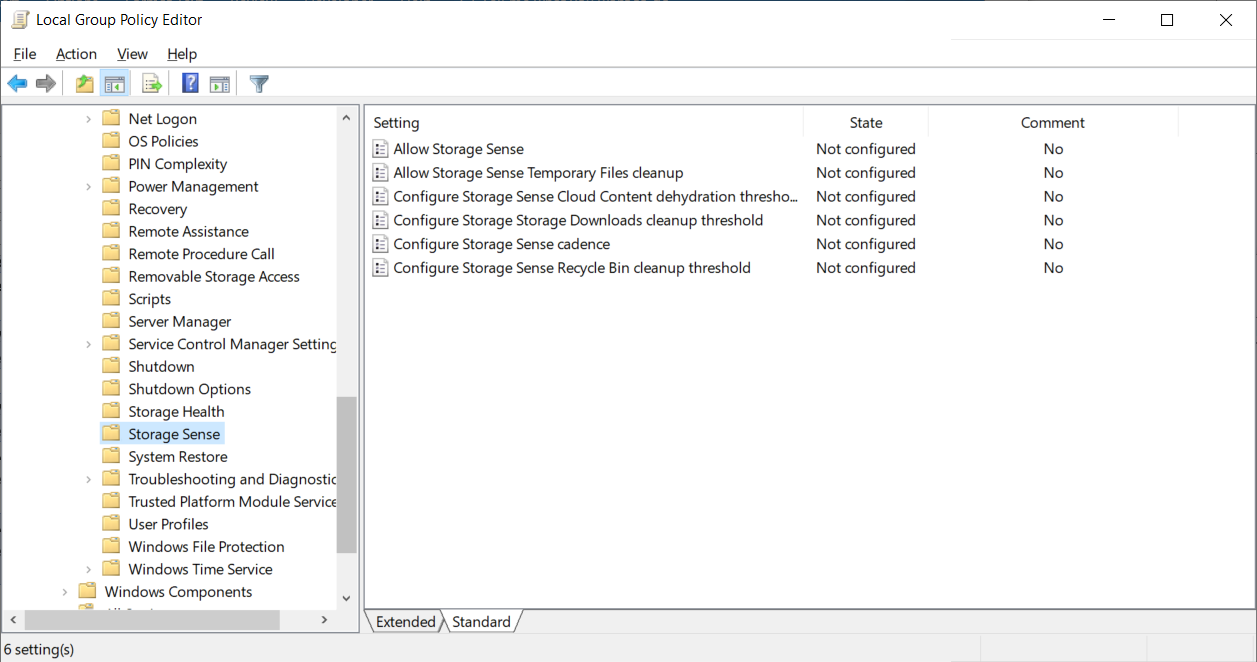Sort by the State column header

click(x=866, y=122)
